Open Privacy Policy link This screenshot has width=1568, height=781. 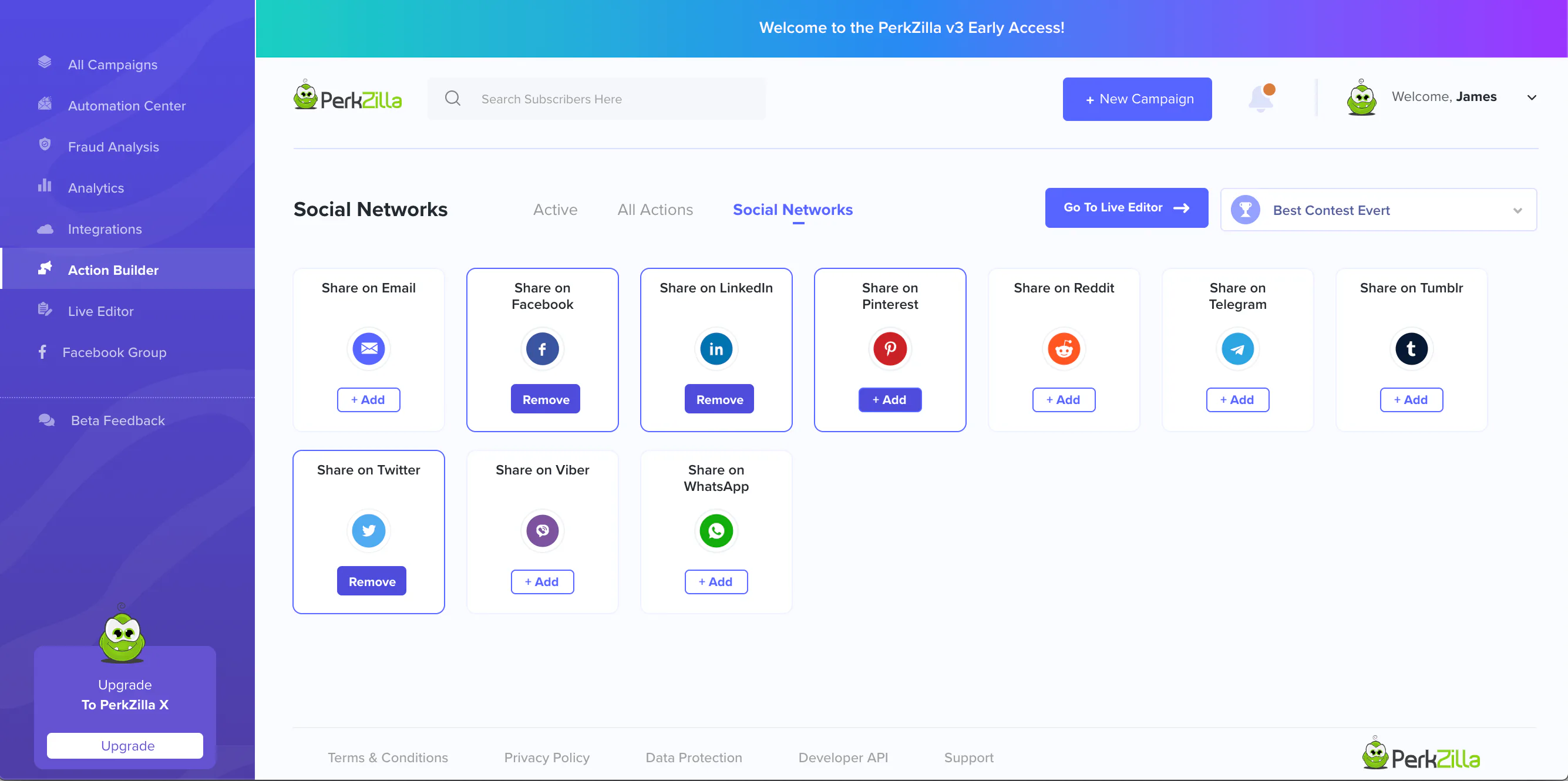pyautogui.click(x=546, y=758)
